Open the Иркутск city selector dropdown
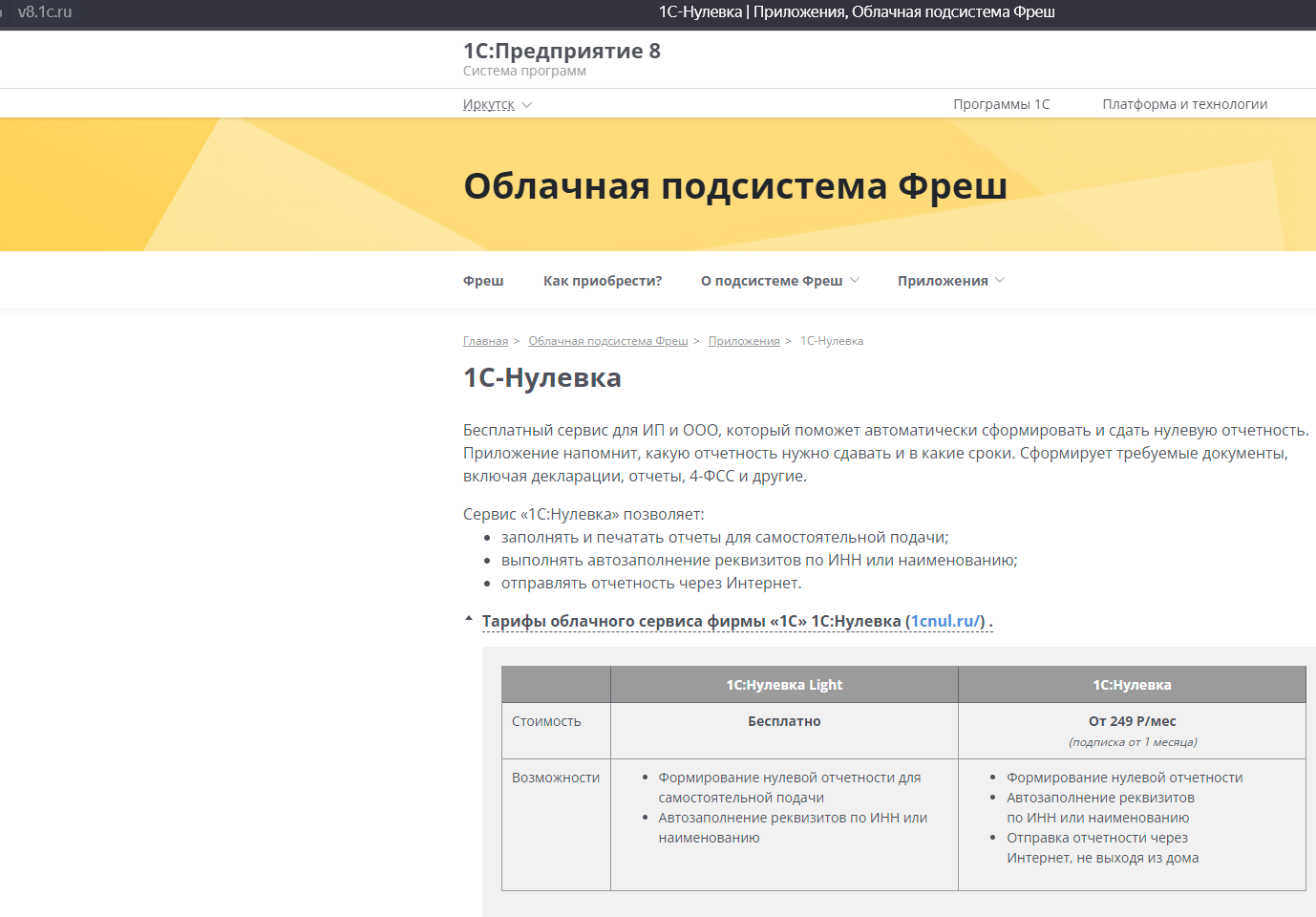Screen dimensions: 1316x917 coord(489,104)
